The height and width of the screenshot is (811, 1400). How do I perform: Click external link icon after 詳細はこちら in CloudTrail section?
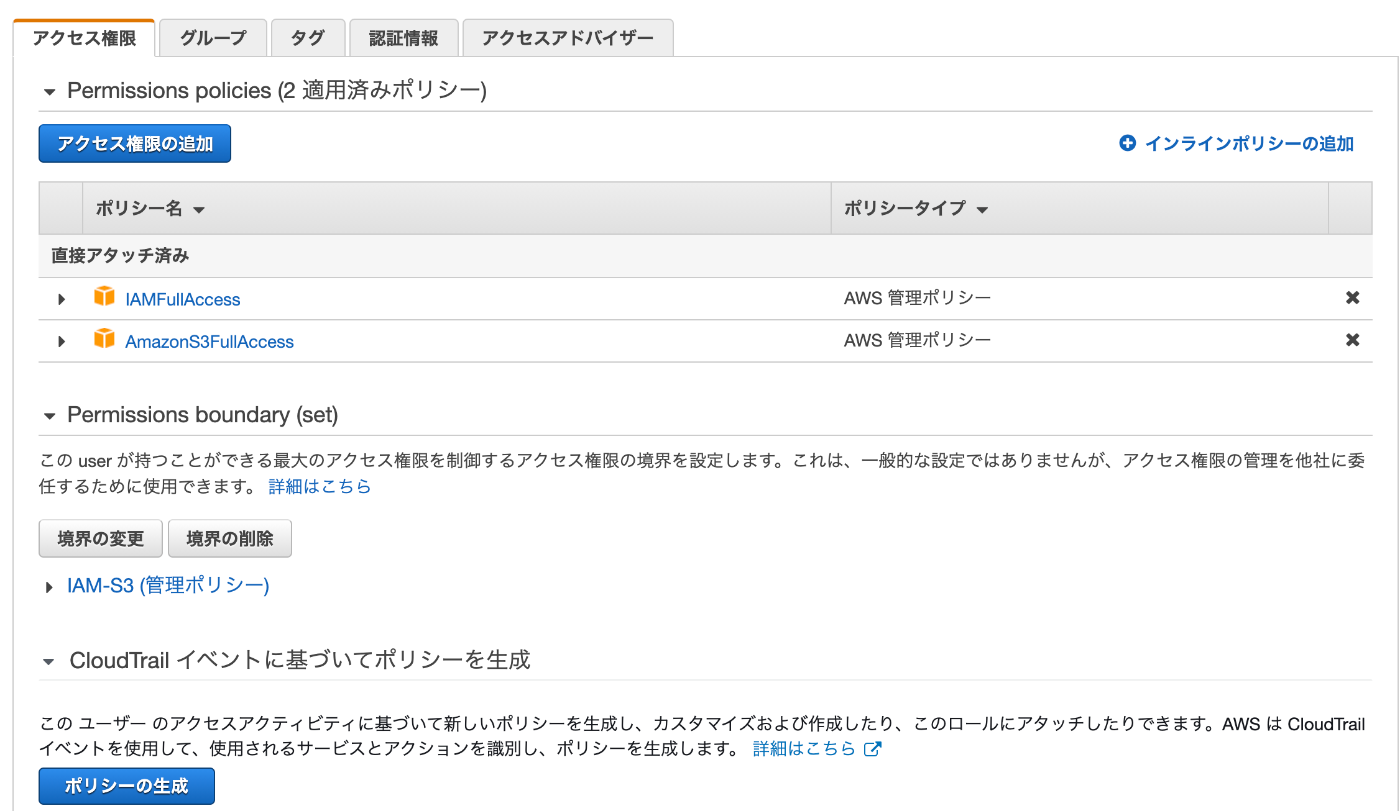[x=872, y=749]
